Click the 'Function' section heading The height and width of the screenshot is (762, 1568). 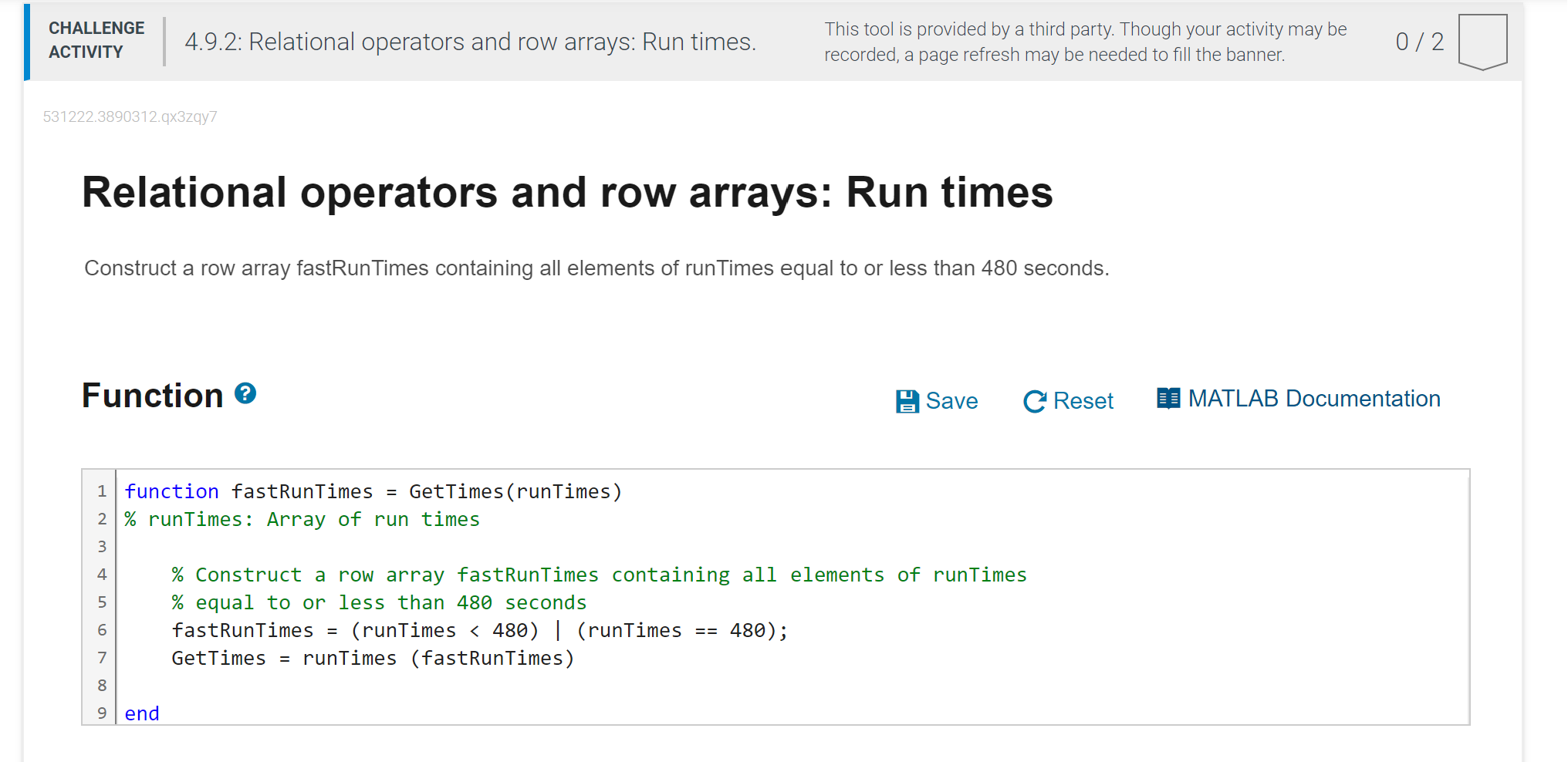tap(153, 396)
